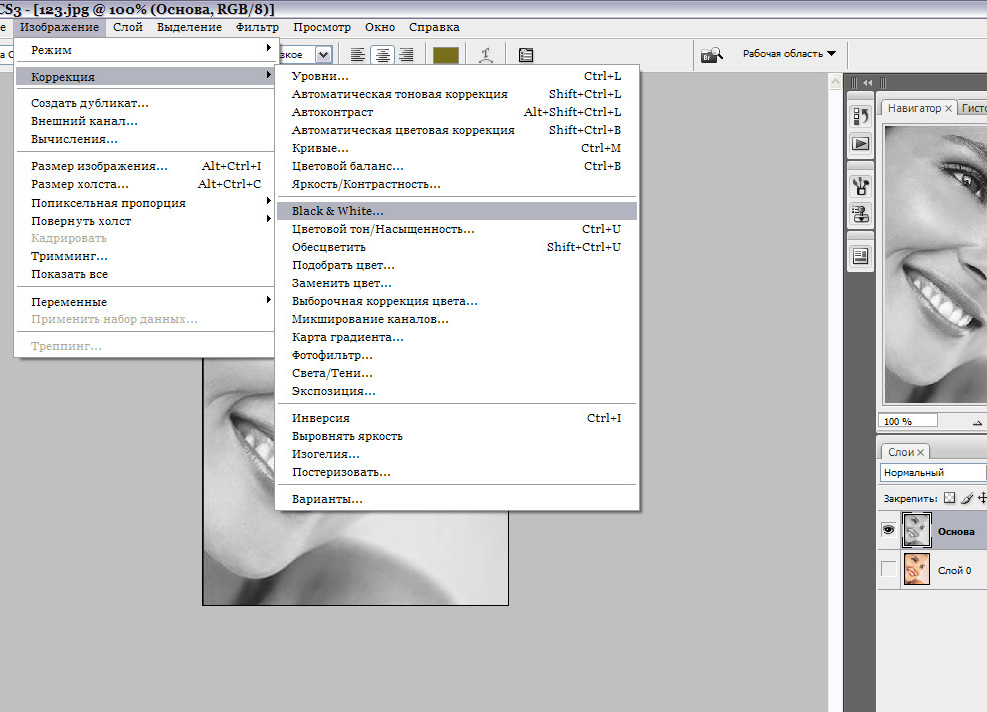Expand the Нормальный blend mode dropdown

(x=933, y=472)
